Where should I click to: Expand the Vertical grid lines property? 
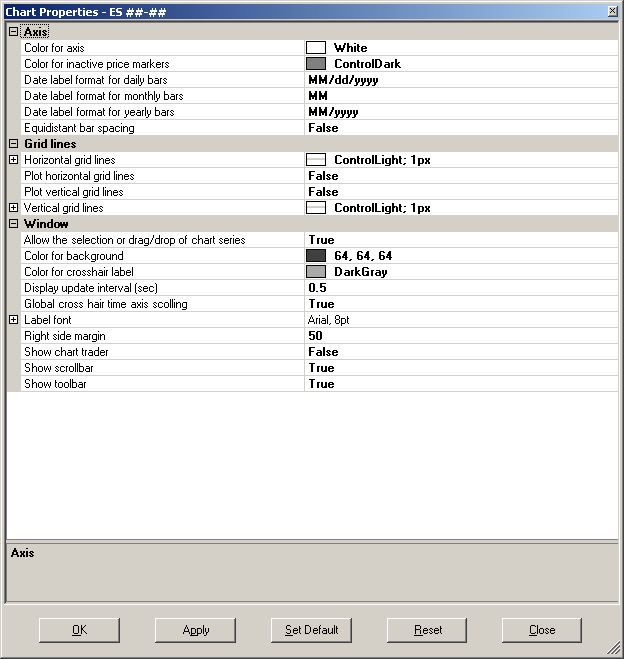point(13,208)
